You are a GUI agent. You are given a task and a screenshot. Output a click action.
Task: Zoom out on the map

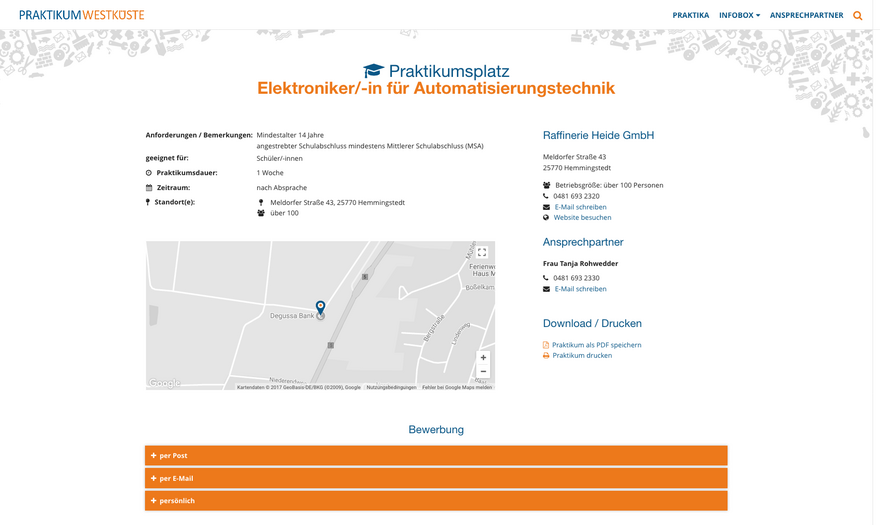(483, 371)
